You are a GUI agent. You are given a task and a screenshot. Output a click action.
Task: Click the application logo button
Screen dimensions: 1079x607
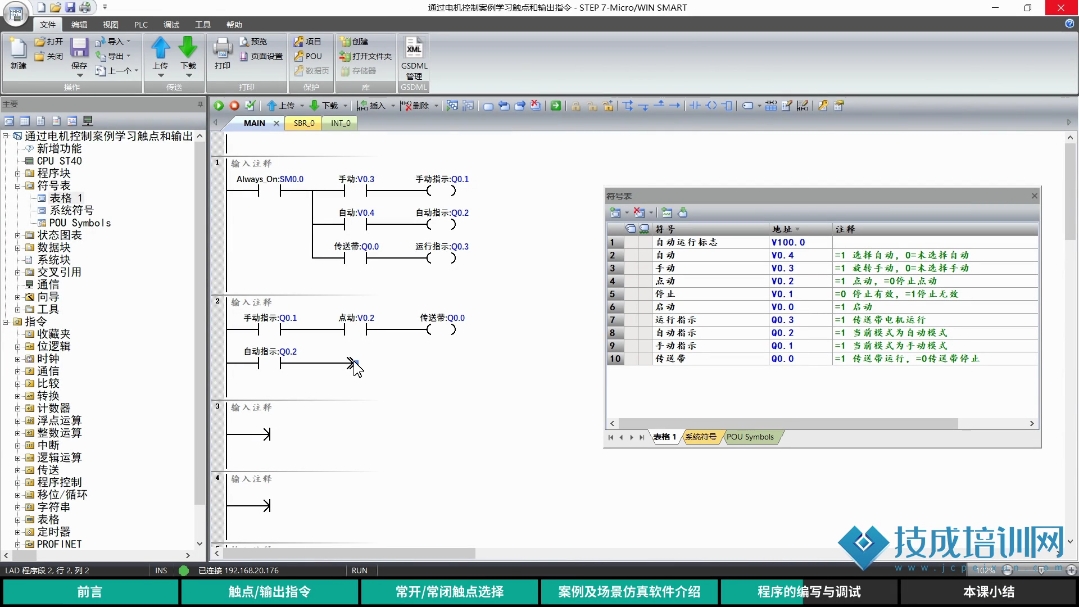click(16, 13)
